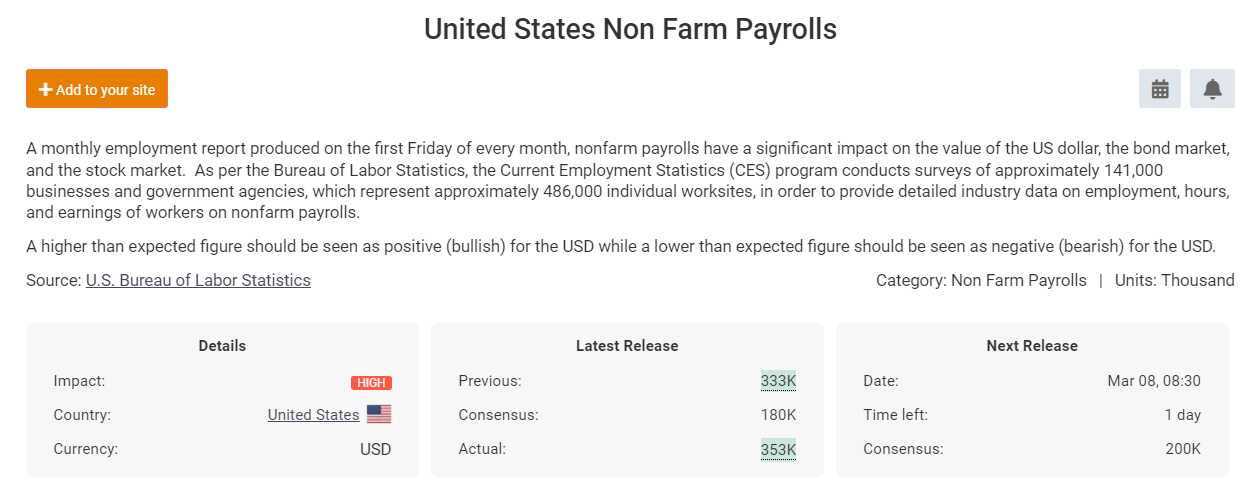
Task: Click the bell alert icon
Action: [1212, 89]
